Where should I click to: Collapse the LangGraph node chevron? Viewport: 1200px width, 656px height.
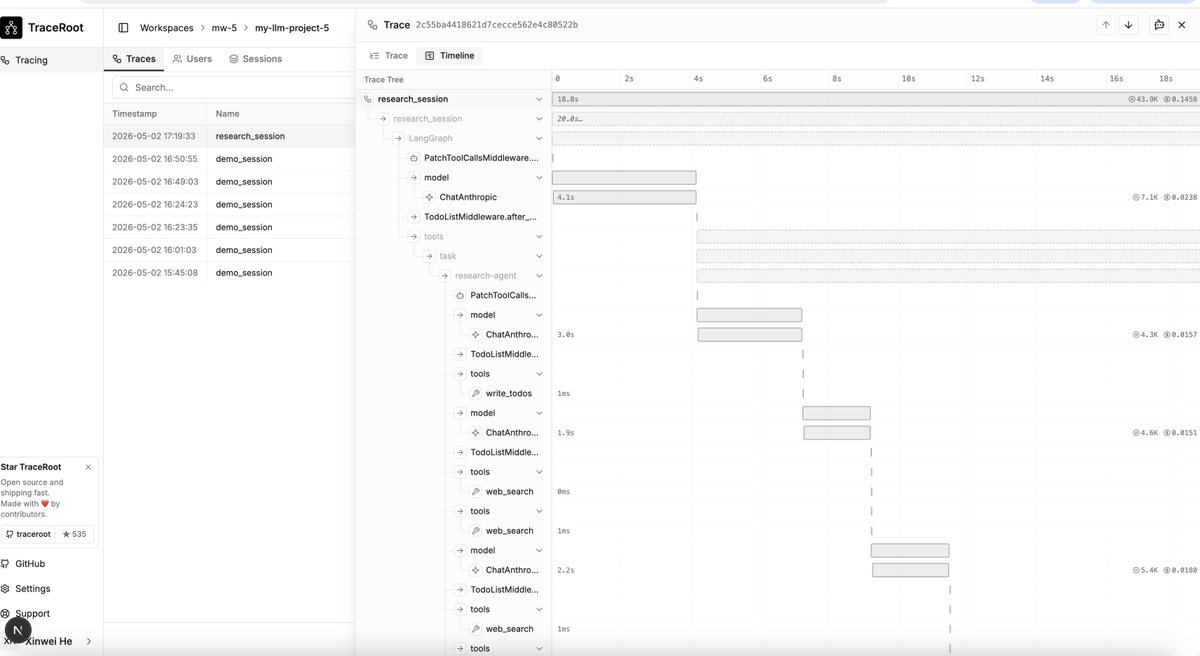point(539,138)
